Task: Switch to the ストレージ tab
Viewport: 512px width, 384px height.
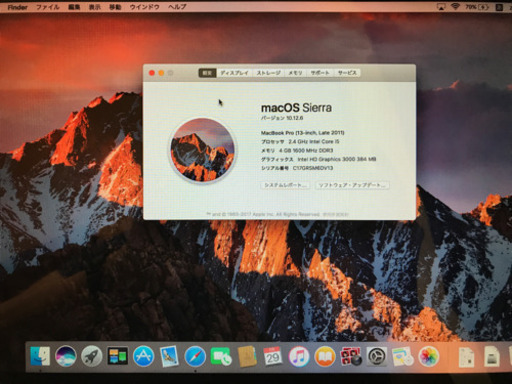Action: point(269,73)
